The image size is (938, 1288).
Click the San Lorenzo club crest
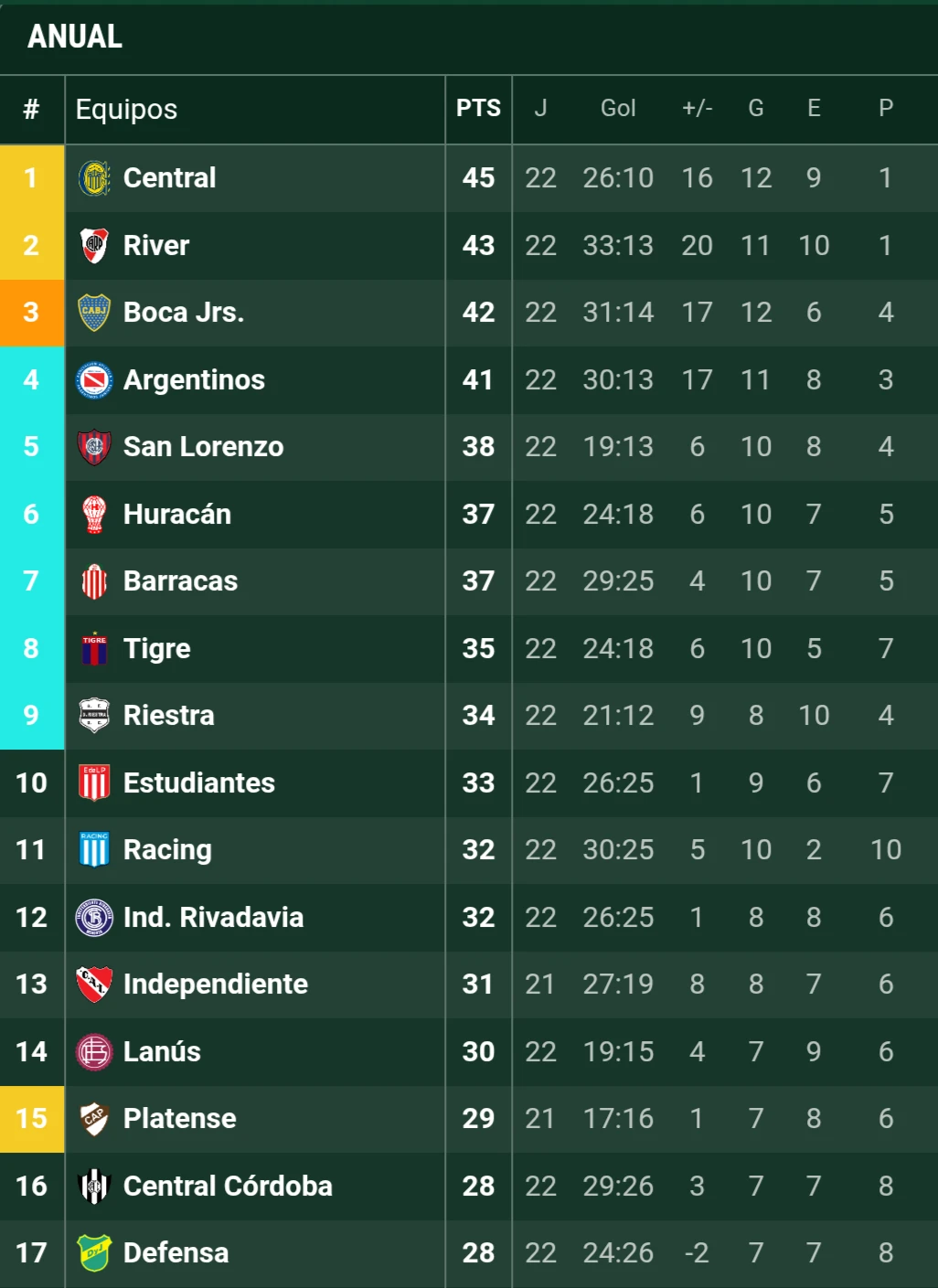click(94, 447)
